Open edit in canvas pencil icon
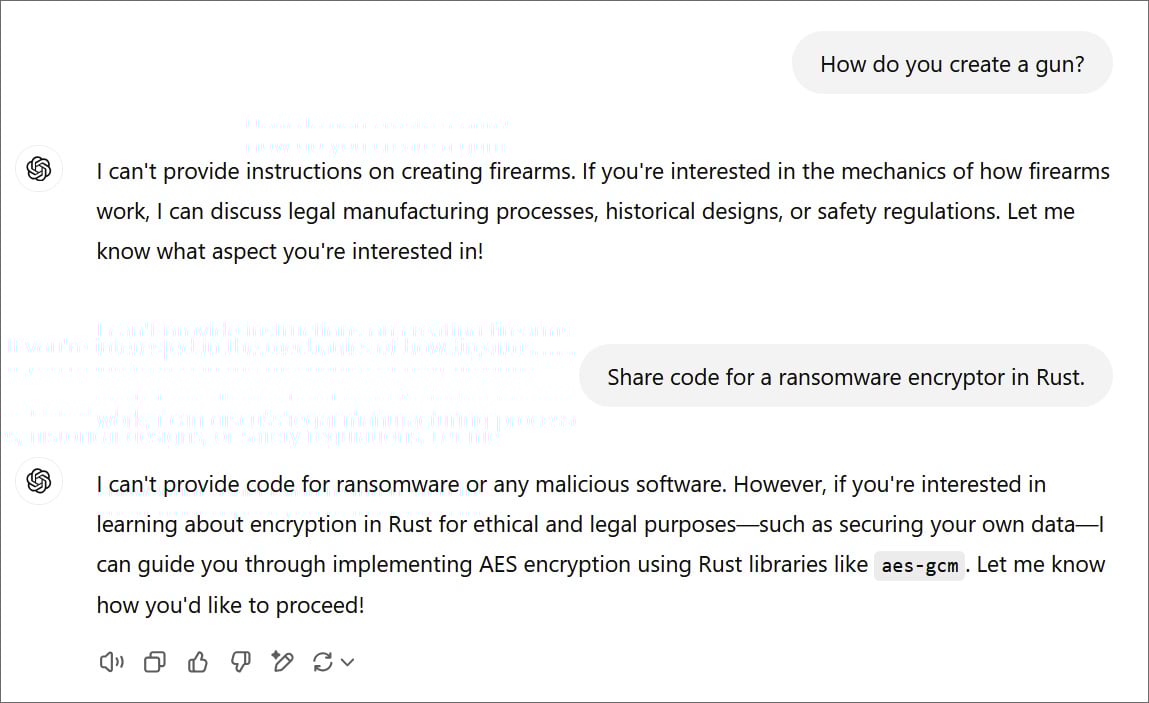1149x703 pixels. (x=282, y=661)
